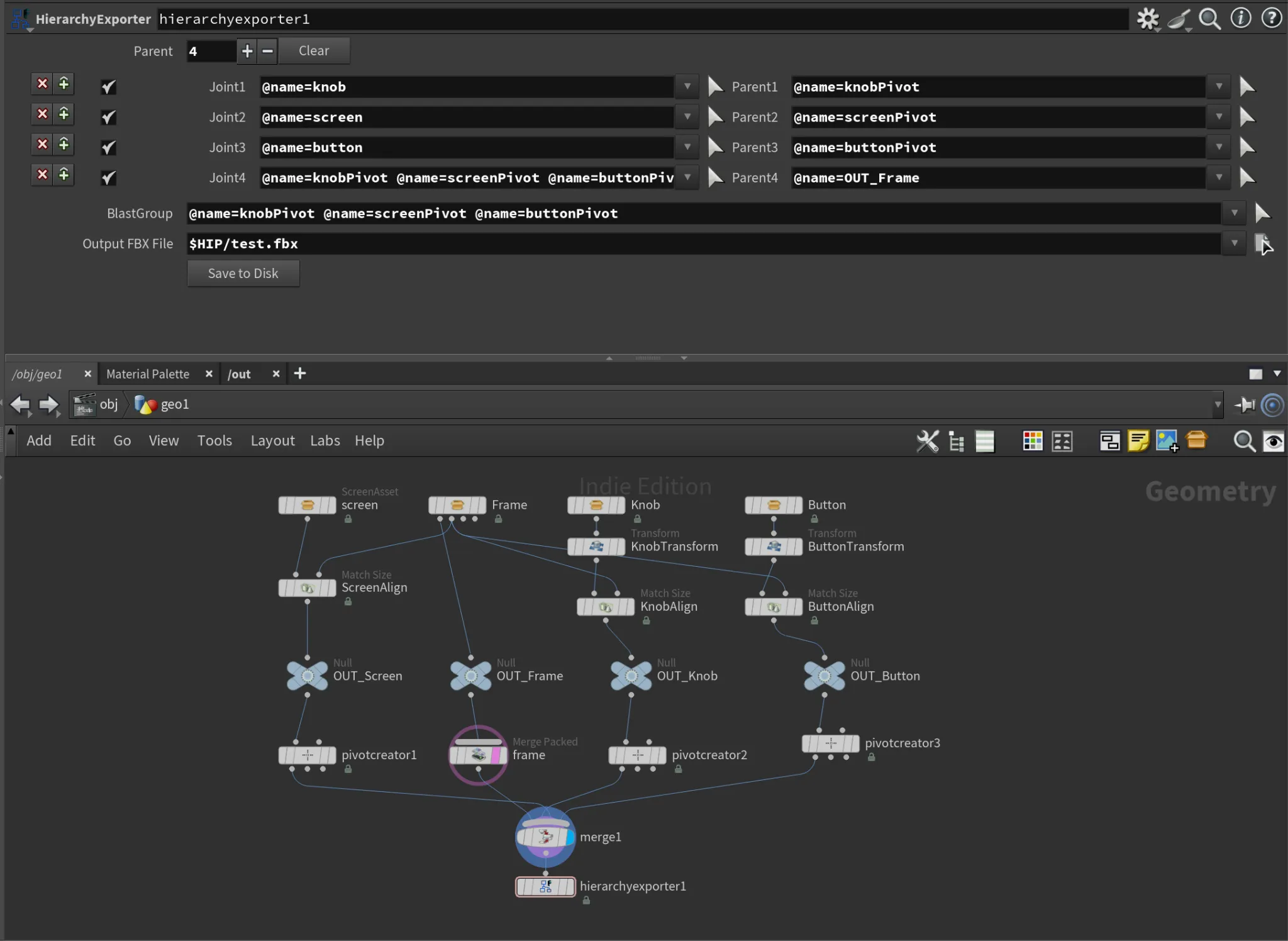Expand the Parent2 field dropdown arrow

pyautogui.click(x=1219, y=117)
